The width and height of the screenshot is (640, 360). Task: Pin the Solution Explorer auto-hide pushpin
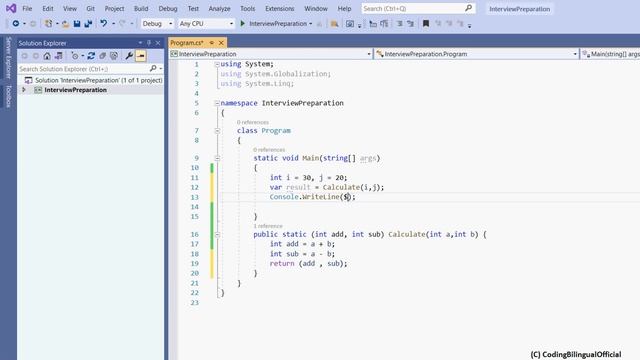click(149, 43)
